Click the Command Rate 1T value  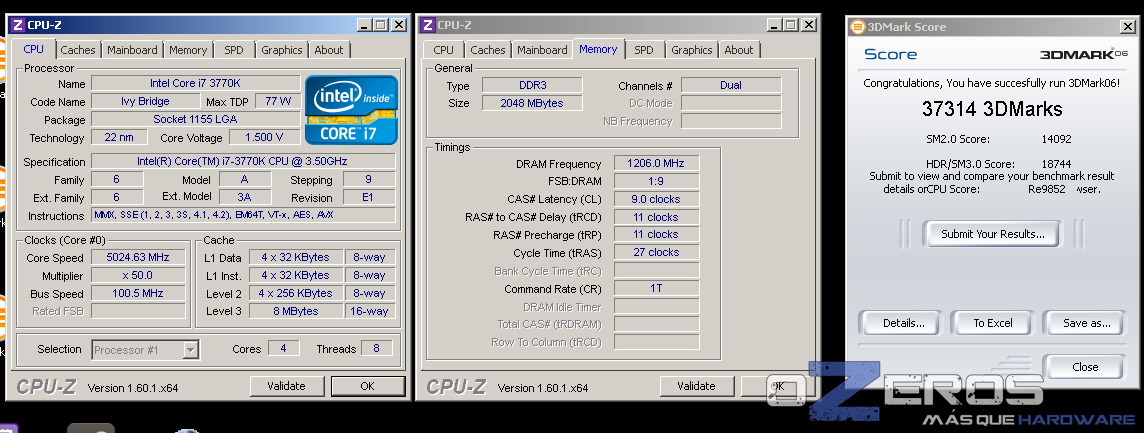(657, 288)
